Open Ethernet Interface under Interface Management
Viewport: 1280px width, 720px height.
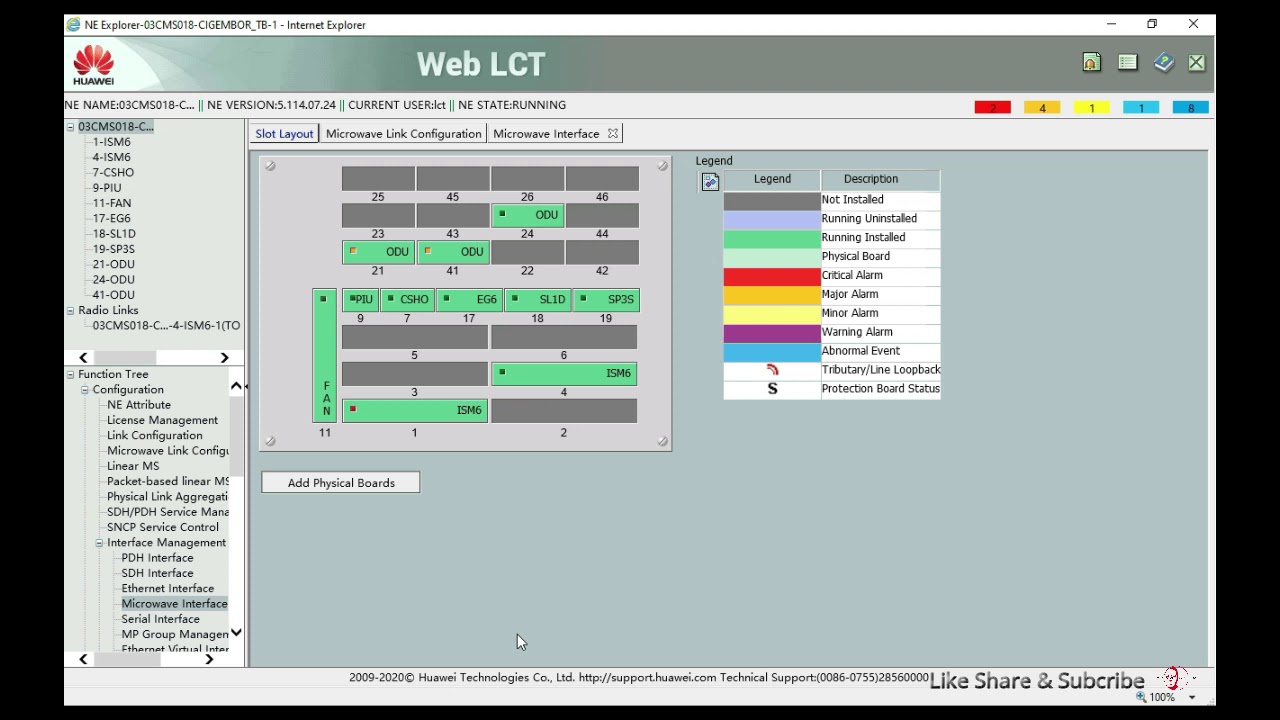tap(167, 588)
